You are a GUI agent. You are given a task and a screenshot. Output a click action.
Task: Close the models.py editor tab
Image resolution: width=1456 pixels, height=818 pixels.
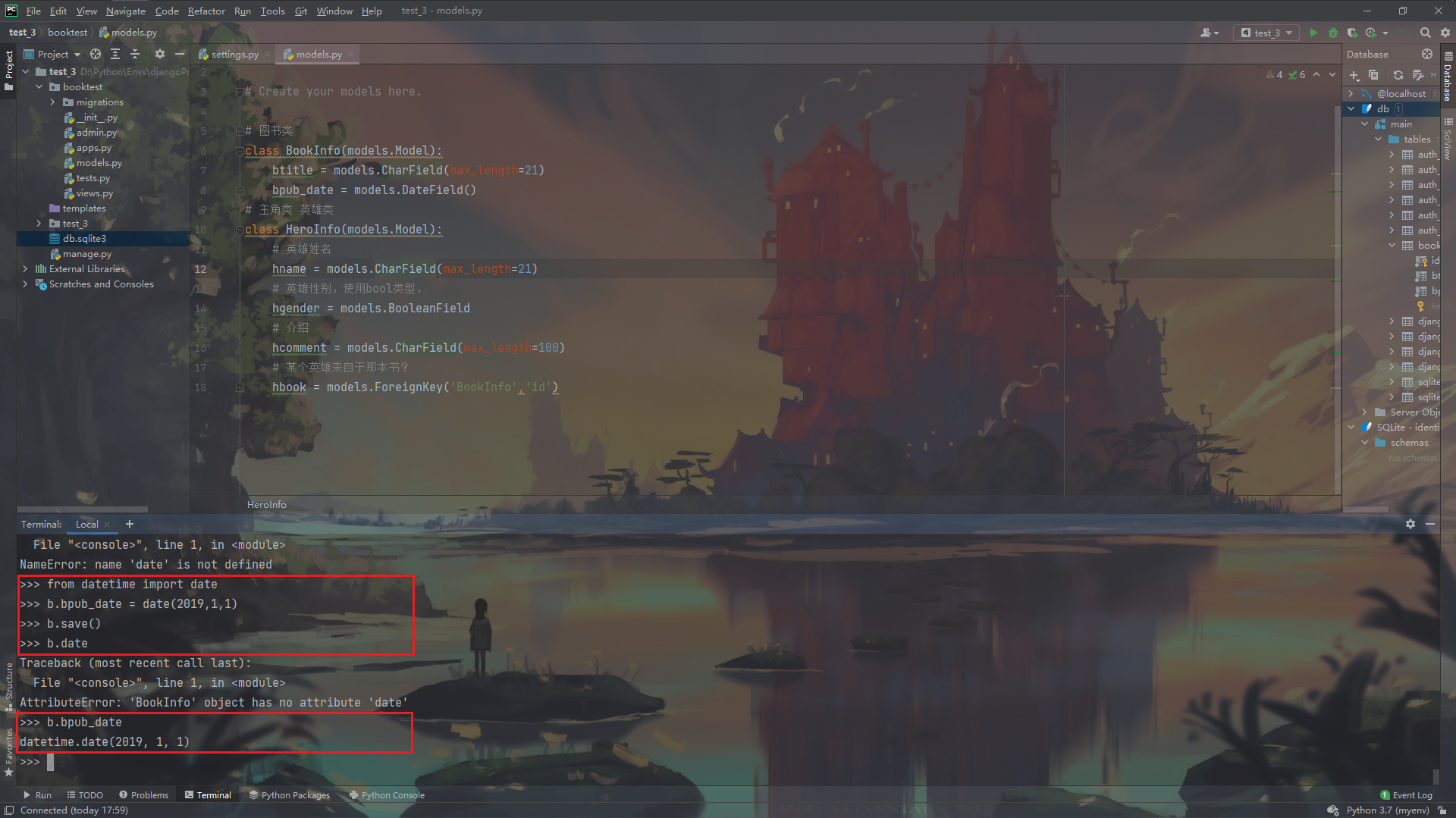click(x=350, y=55)
